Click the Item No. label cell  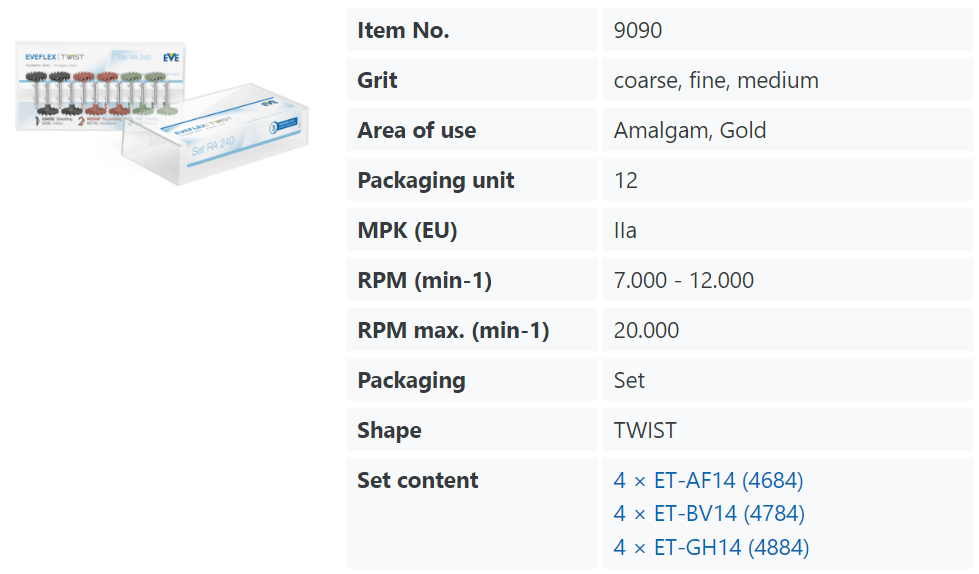point(471,30)
